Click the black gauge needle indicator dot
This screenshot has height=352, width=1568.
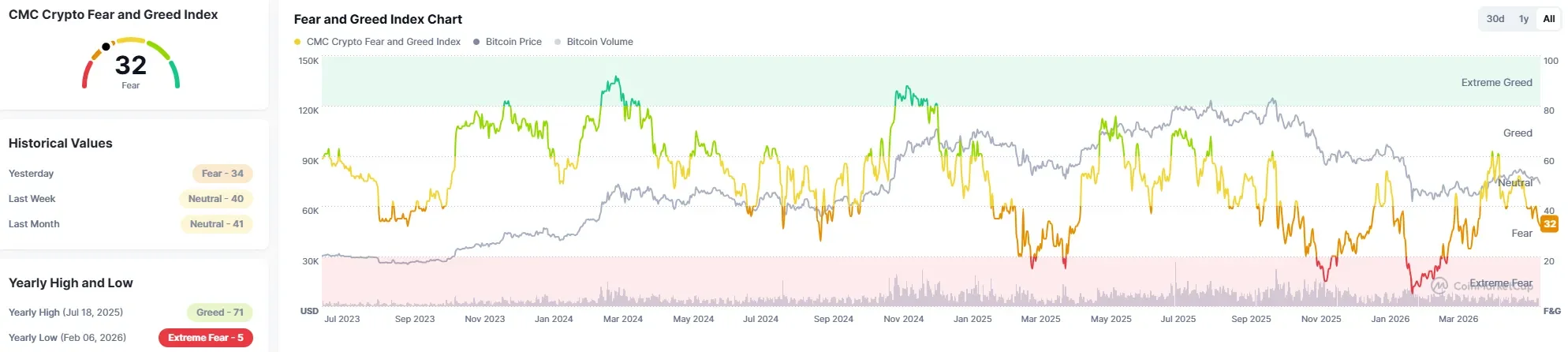(x=106, y=47)
